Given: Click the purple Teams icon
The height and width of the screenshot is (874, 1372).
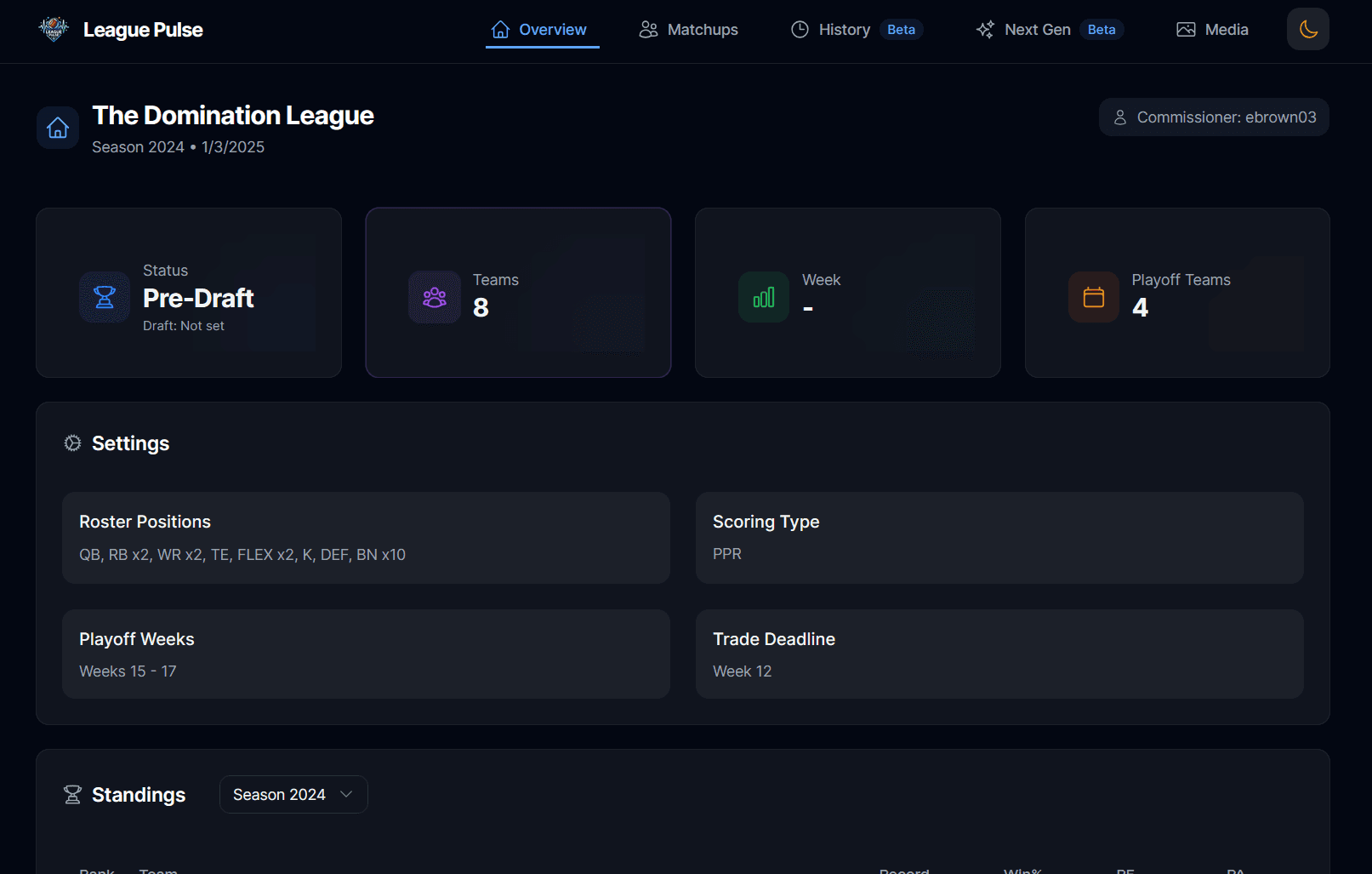Looking at the screenshot, I should (x=434, y=297).
